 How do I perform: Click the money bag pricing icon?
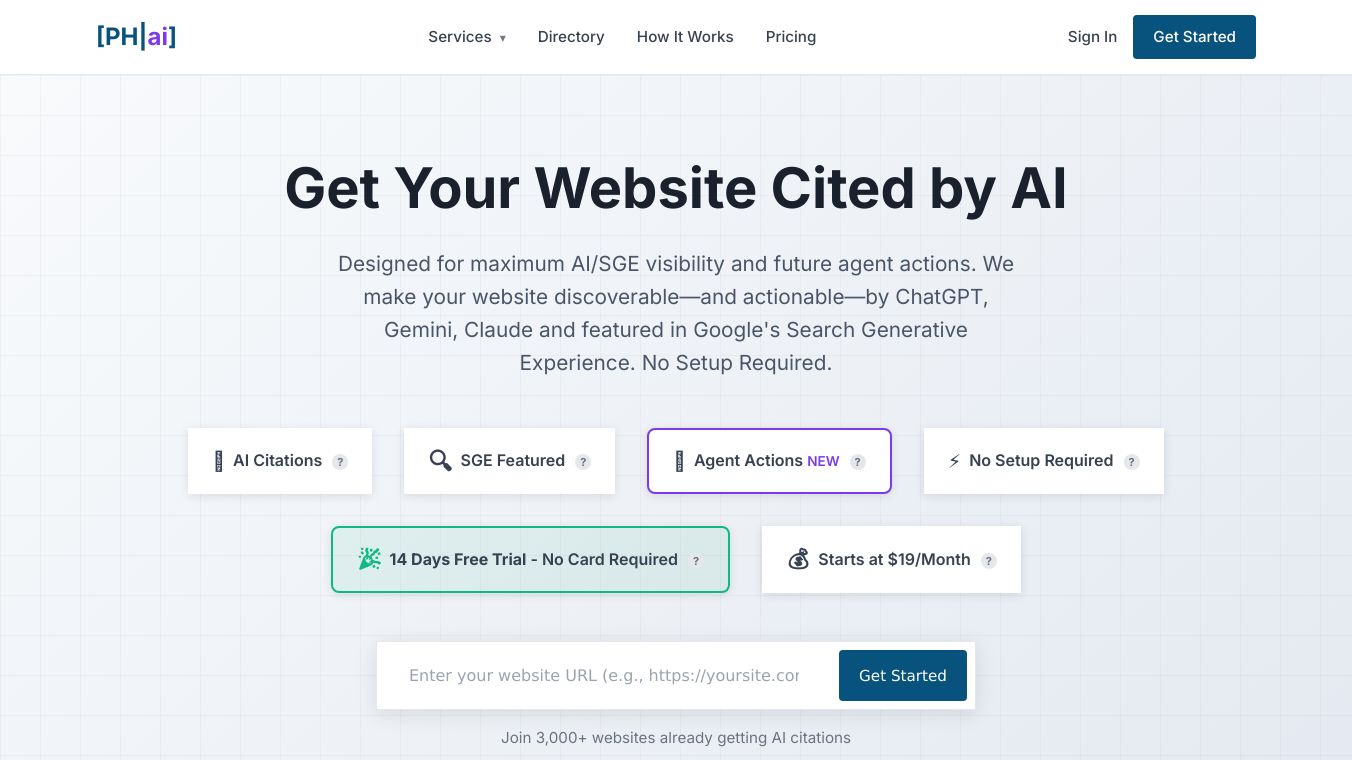(x=798, y=559)
